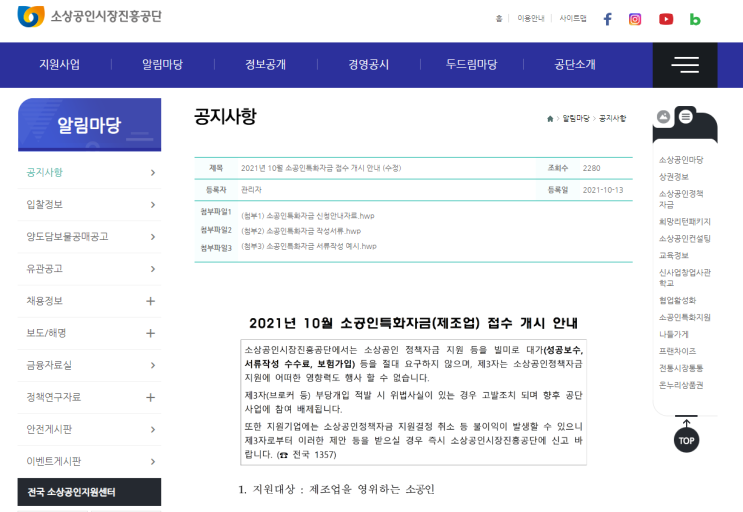Click the 양도담보물공매공고 row chevron
743x512 pixels.
click(153, 237)
